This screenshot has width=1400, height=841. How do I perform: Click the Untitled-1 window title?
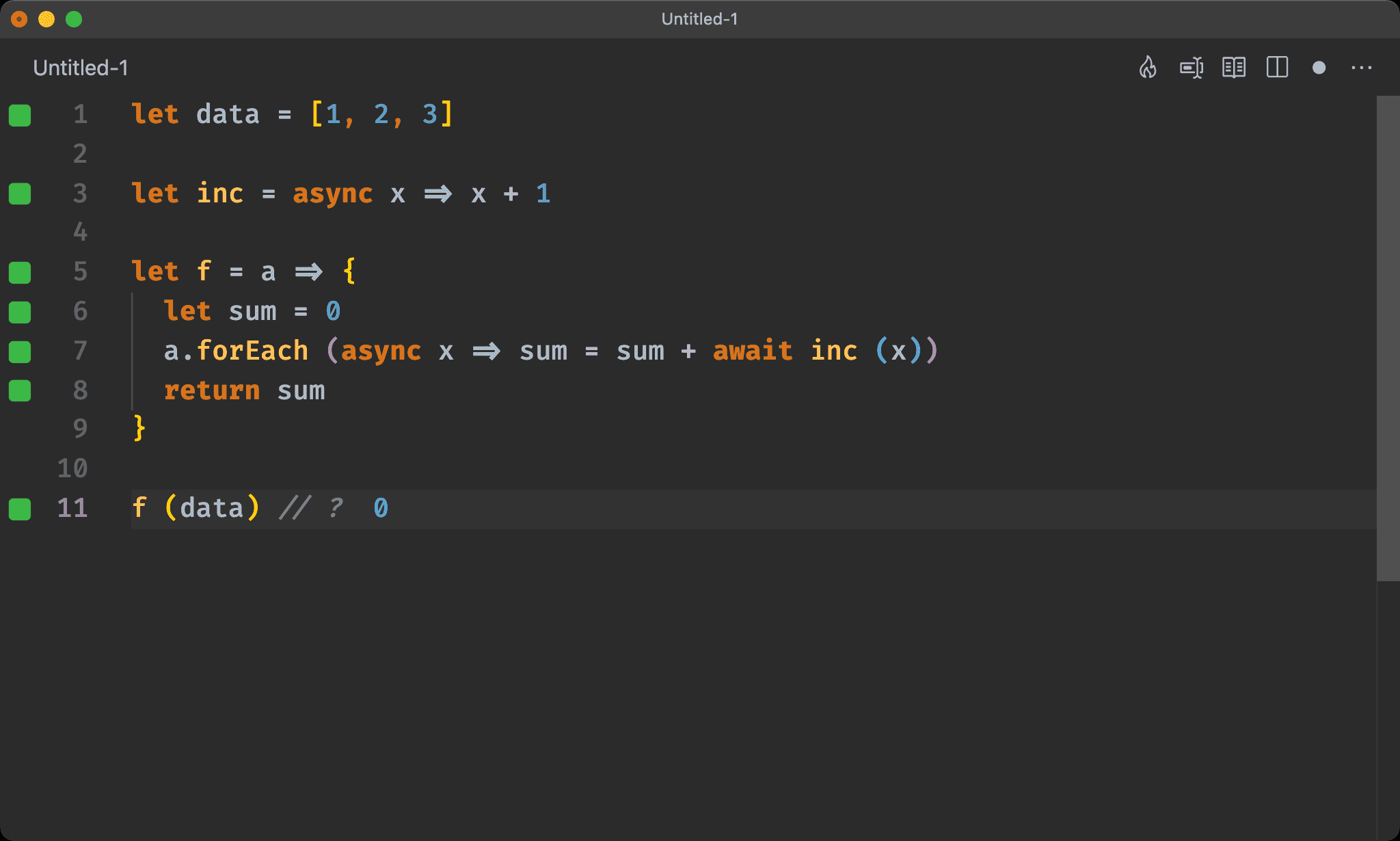click(699, 18)
